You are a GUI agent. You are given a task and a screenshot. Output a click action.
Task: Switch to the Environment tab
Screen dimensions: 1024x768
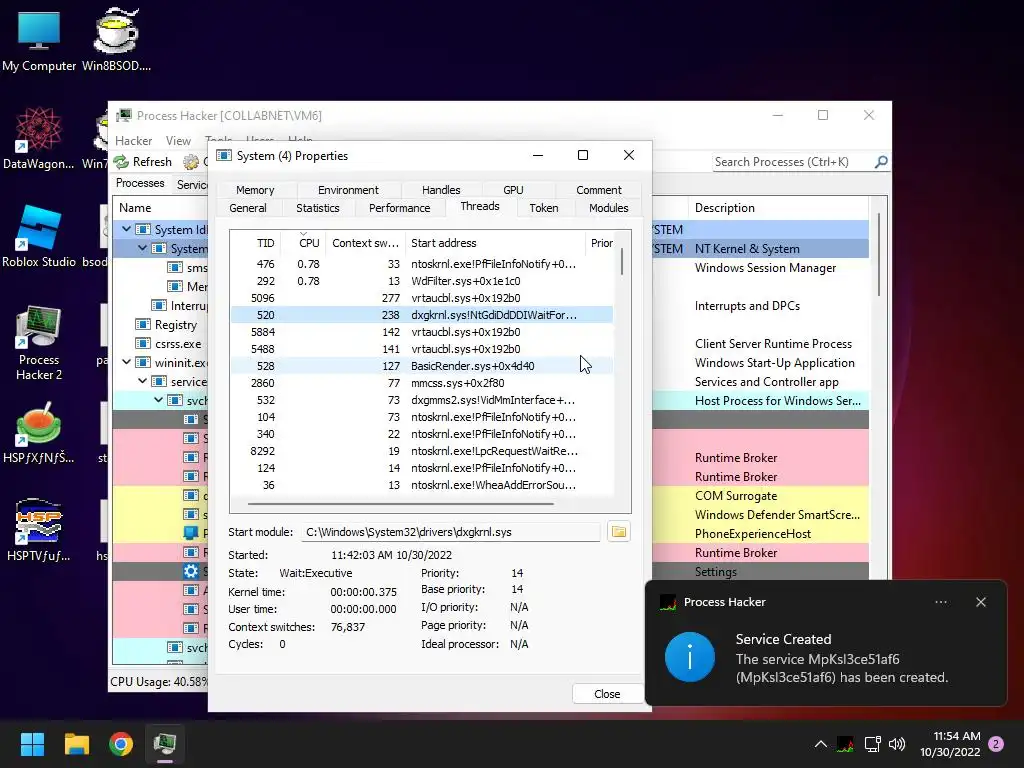pos(348,190)
